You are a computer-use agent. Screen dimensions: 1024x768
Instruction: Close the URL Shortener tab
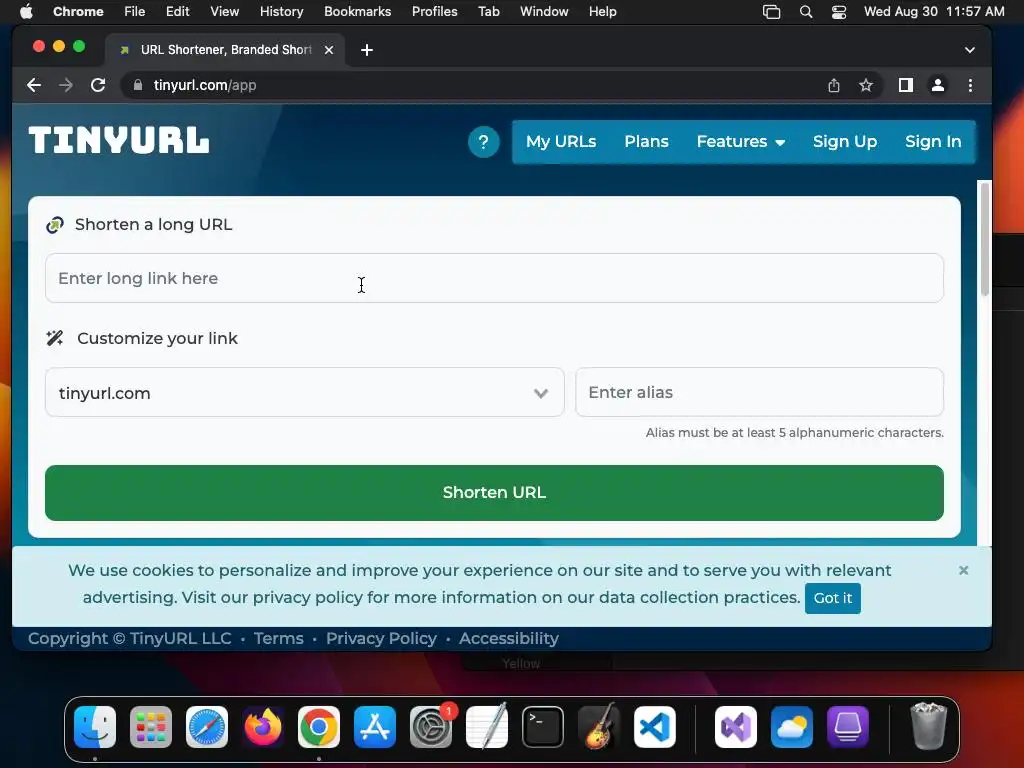click(x=329, y=50)
